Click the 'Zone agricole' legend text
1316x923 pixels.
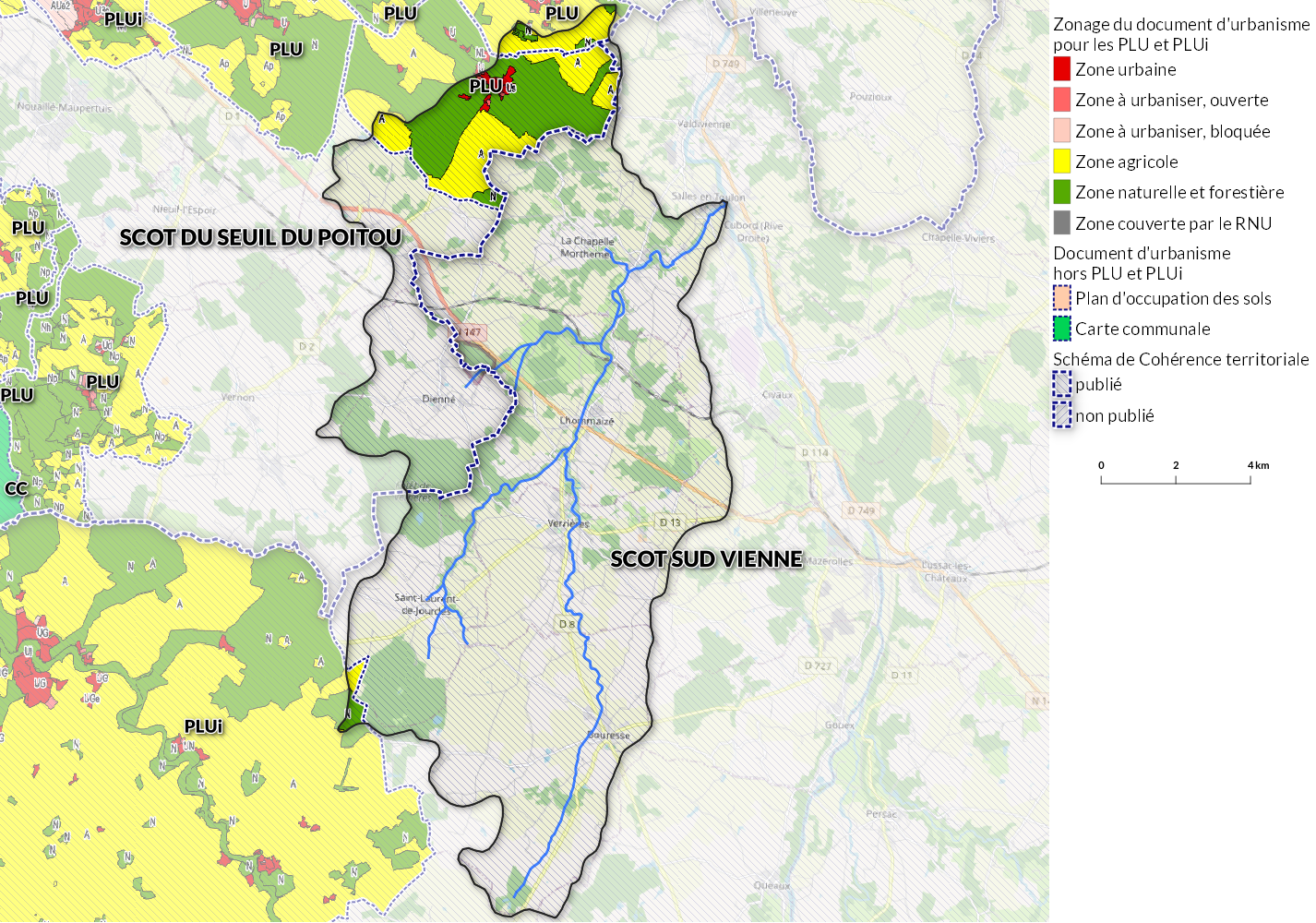pyautogui.click(x=1126, y=162)
